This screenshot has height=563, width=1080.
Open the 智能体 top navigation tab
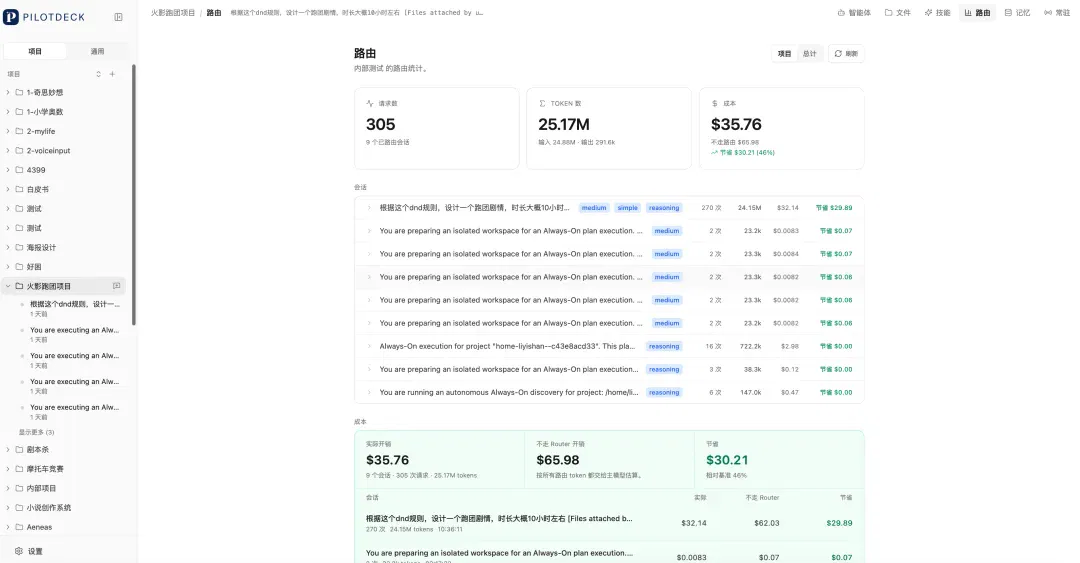(x=854, y=12)
